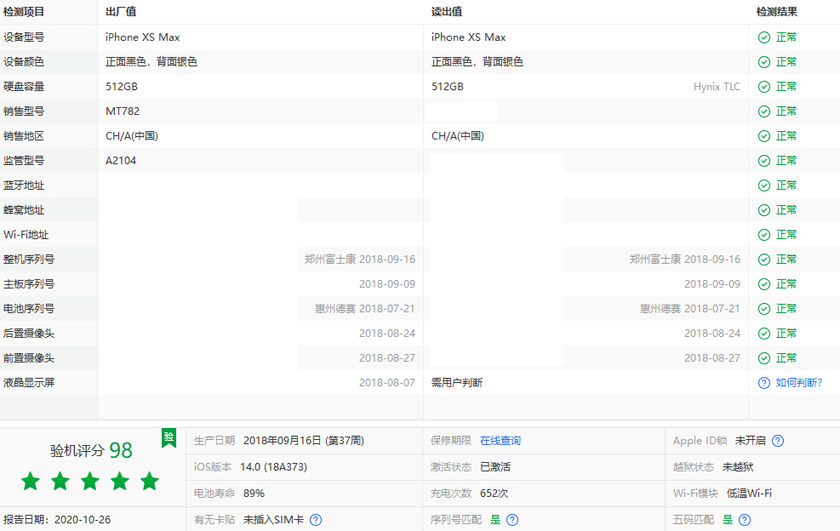The width and height of the screenshot is (840, 531).
Task: Click factory value 正面黑色，背面银色
Action: [151, 62]
